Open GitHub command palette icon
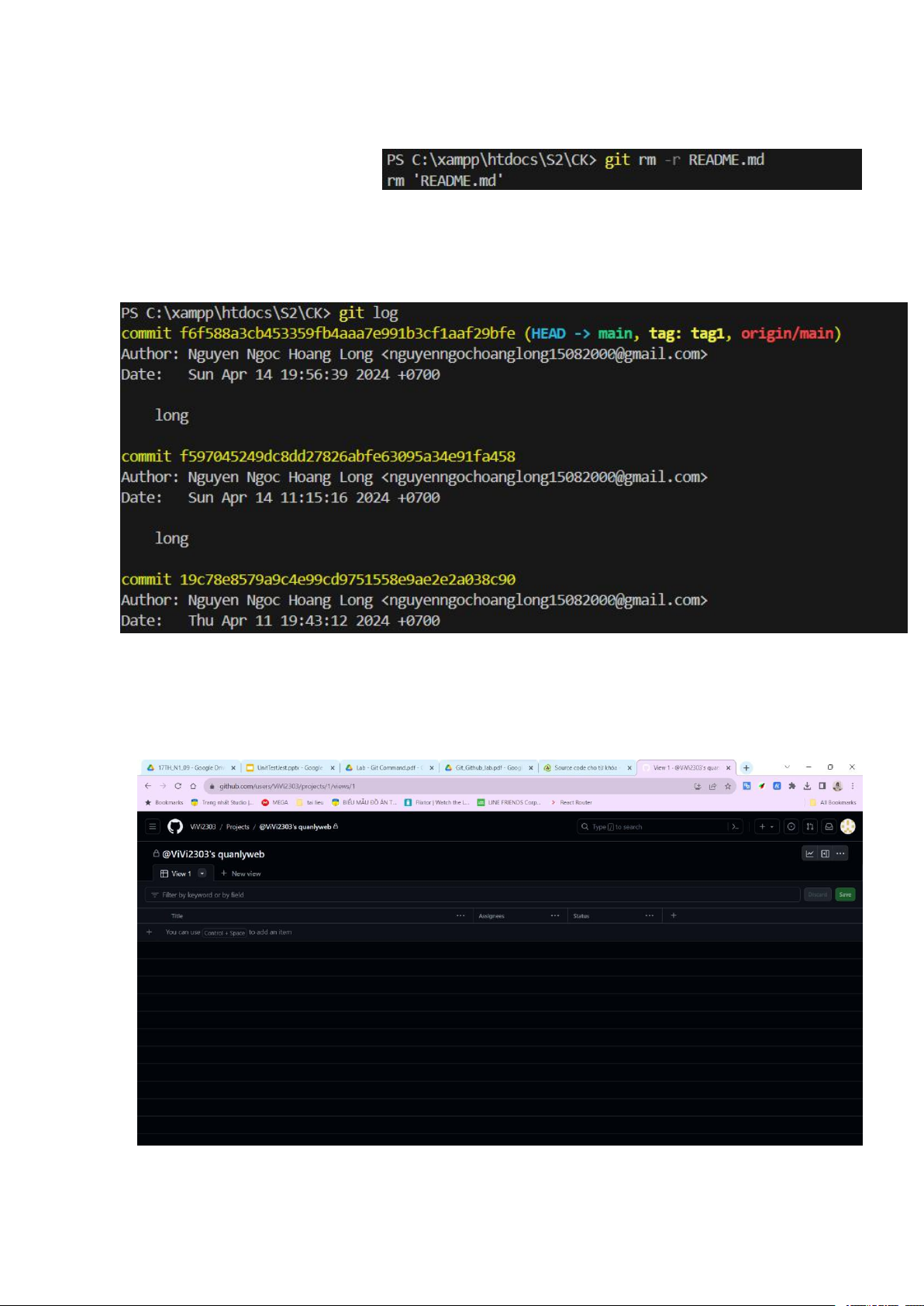Screen dimensions: 924x1306 coord(735,827)
